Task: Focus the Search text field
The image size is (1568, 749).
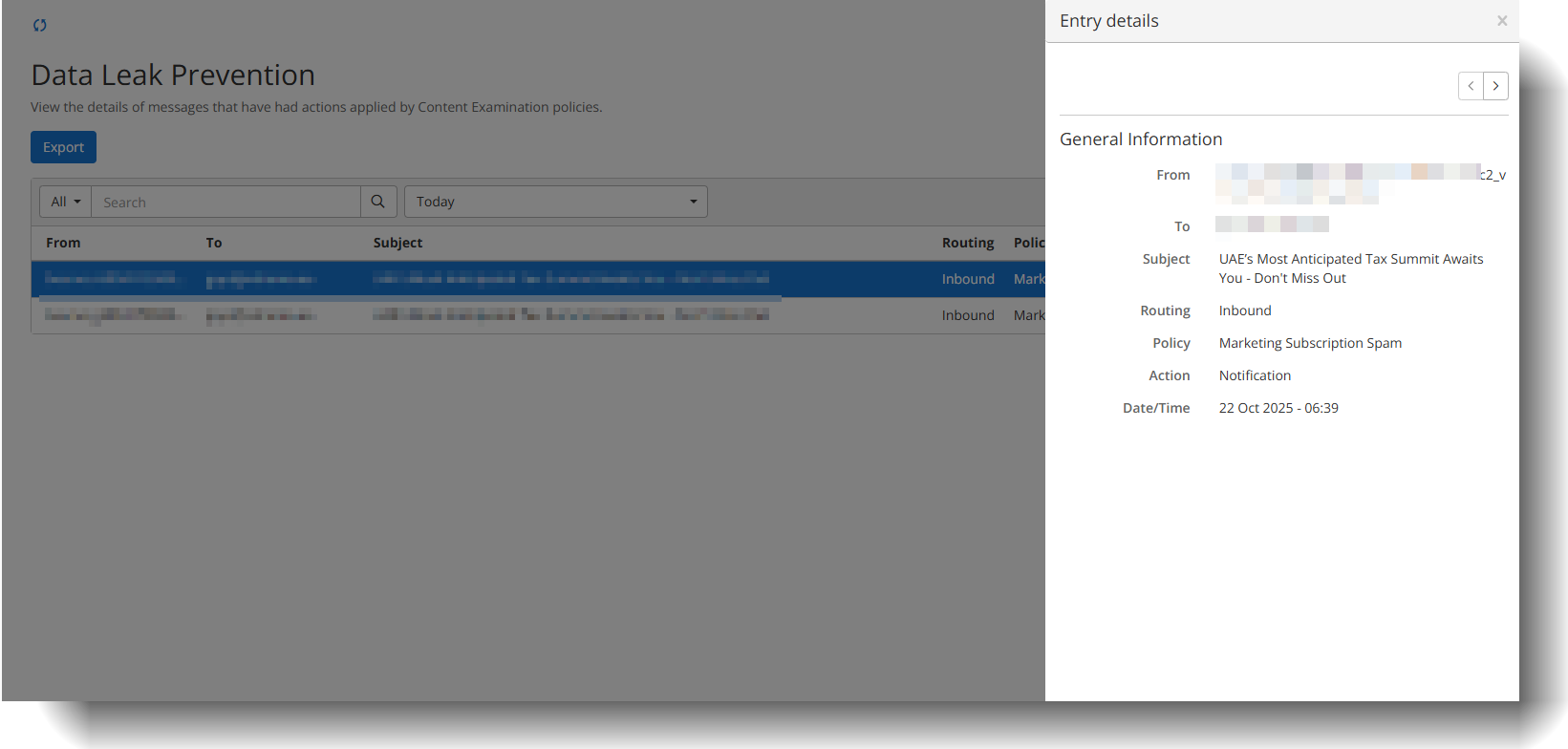Action: coord(226,202)
